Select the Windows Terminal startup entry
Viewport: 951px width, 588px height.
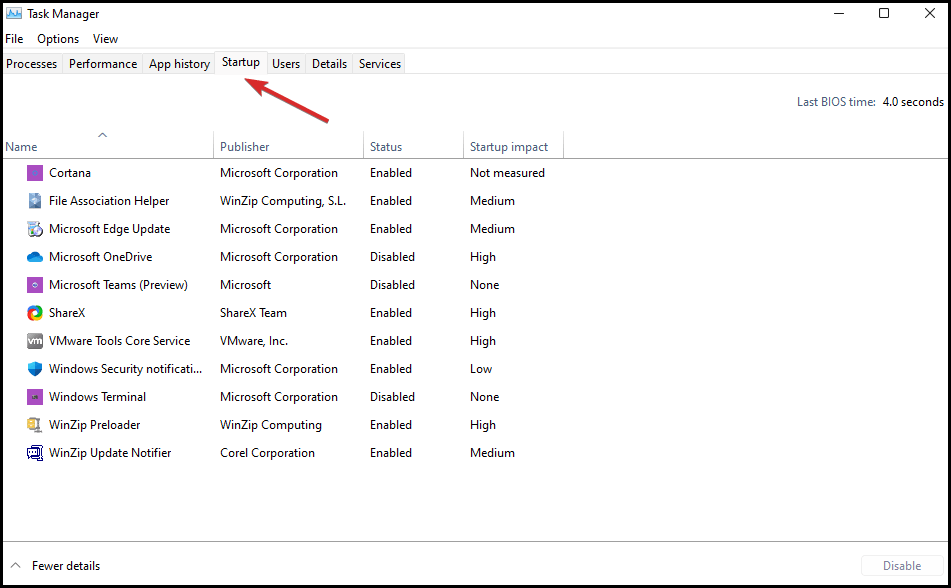pos(97,397)
